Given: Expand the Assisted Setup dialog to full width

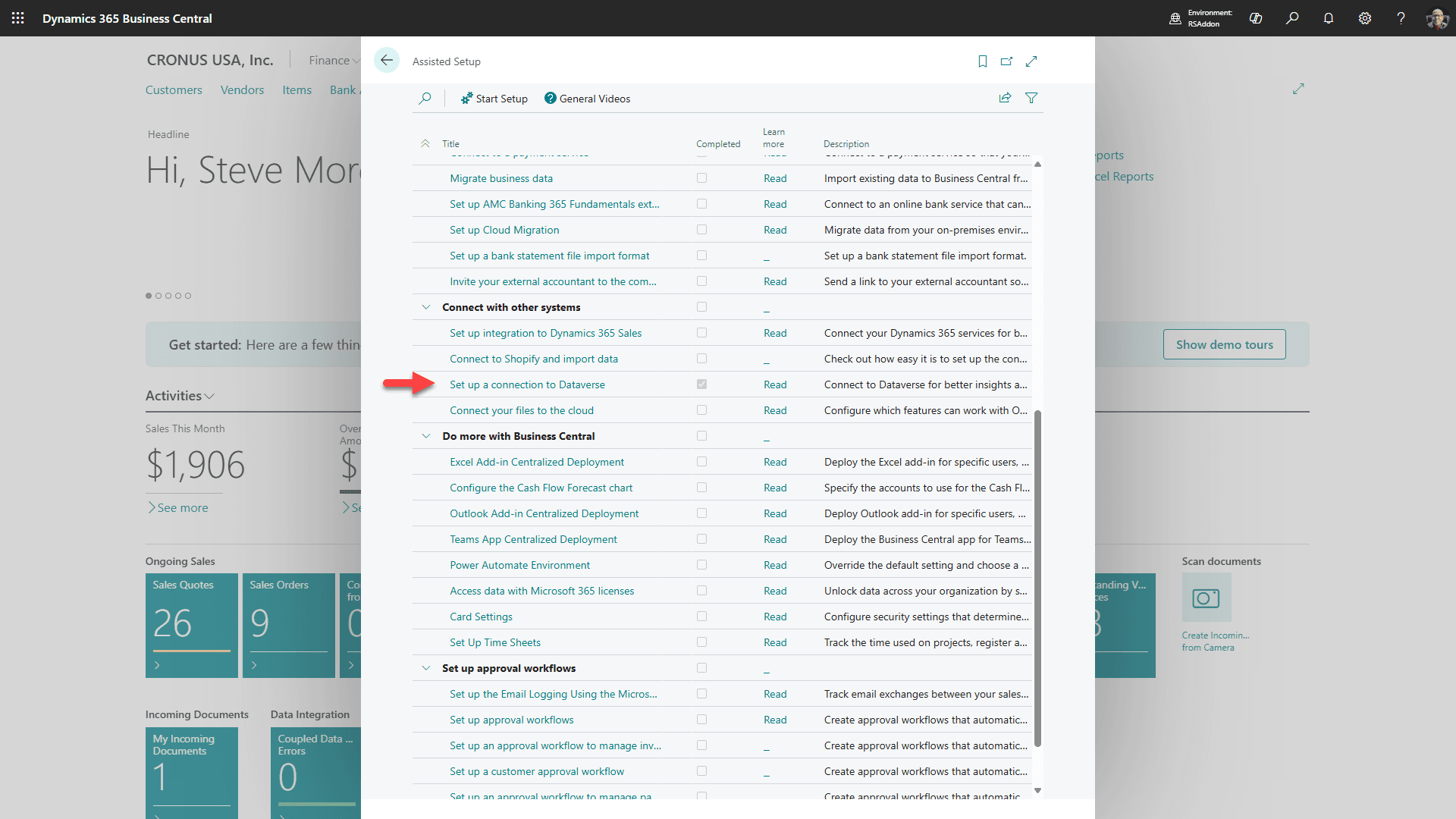Looking at the screenshot, I should click(1031, 61).
